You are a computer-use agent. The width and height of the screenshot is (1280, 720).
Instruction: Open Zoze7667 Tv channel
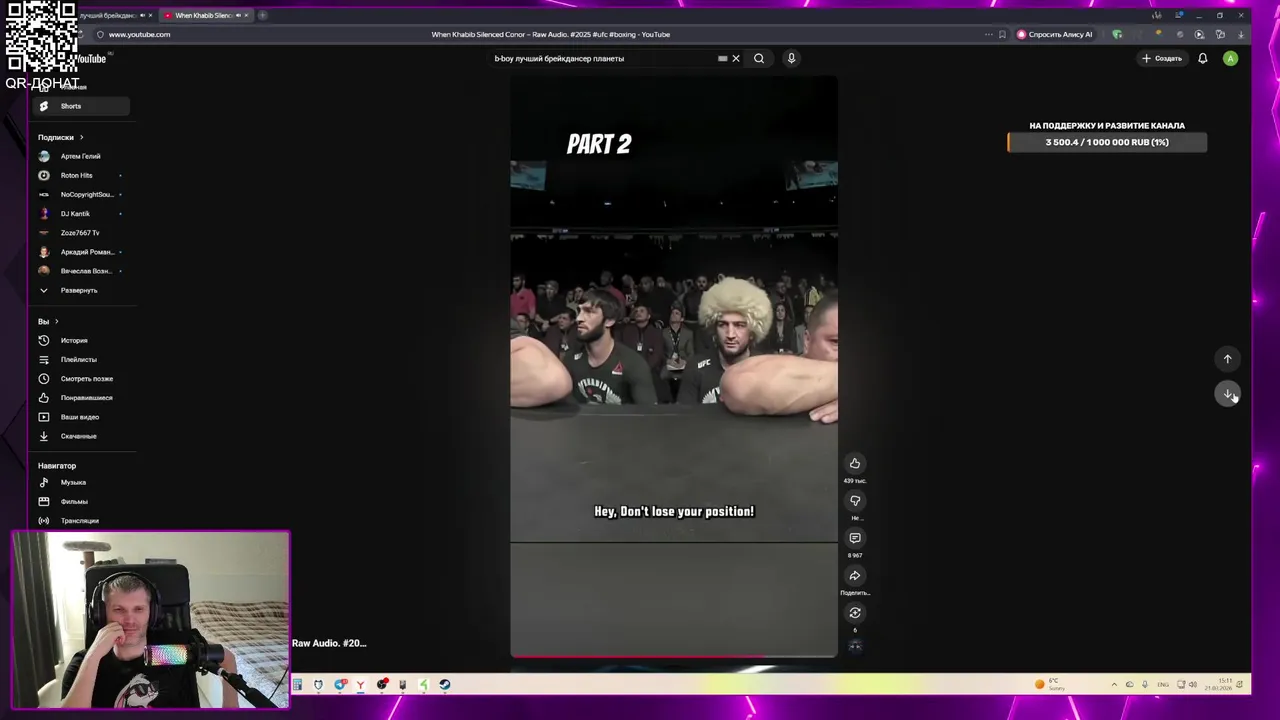click(80, 232)
